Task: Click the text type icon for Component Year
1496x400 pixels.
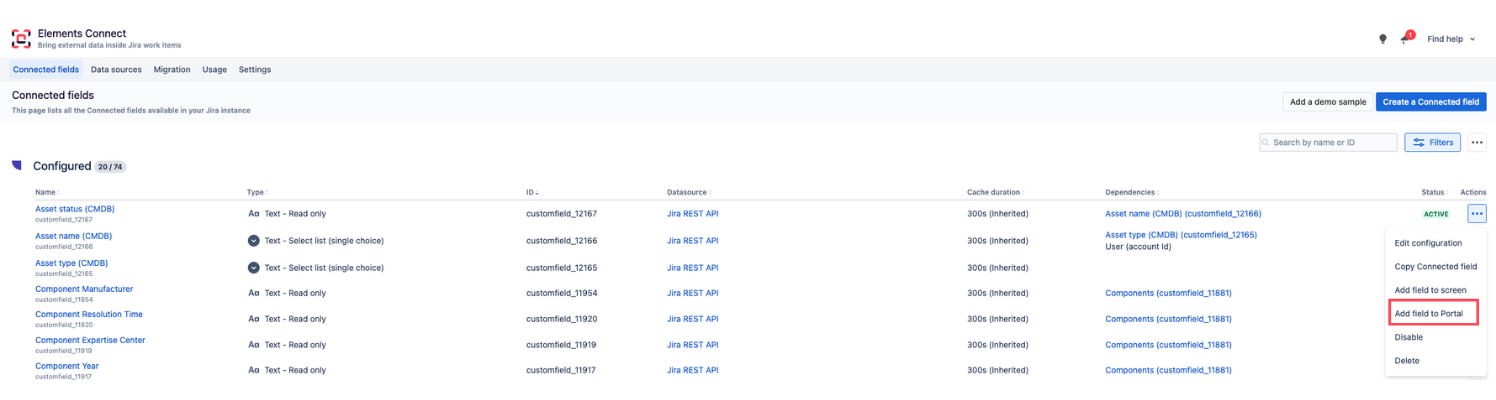Action: pyautogui.click(x=254, y=370)
